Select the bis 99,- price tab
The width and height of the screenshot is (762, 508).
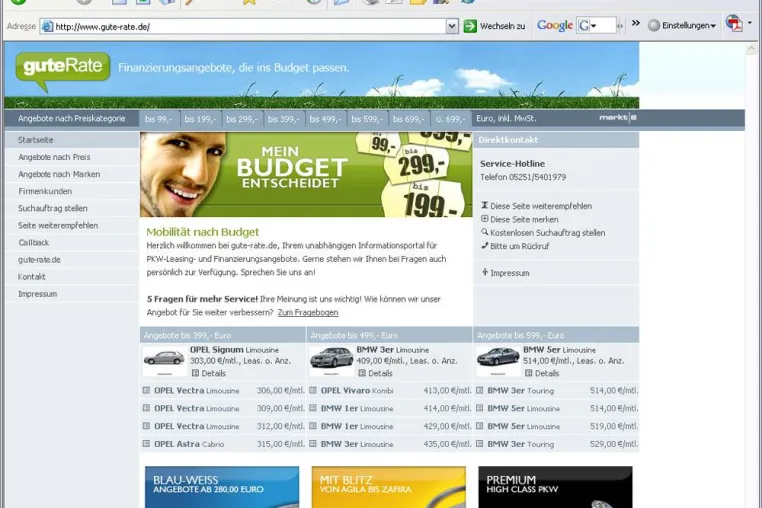pyautogui.click(x=158, y=119)
